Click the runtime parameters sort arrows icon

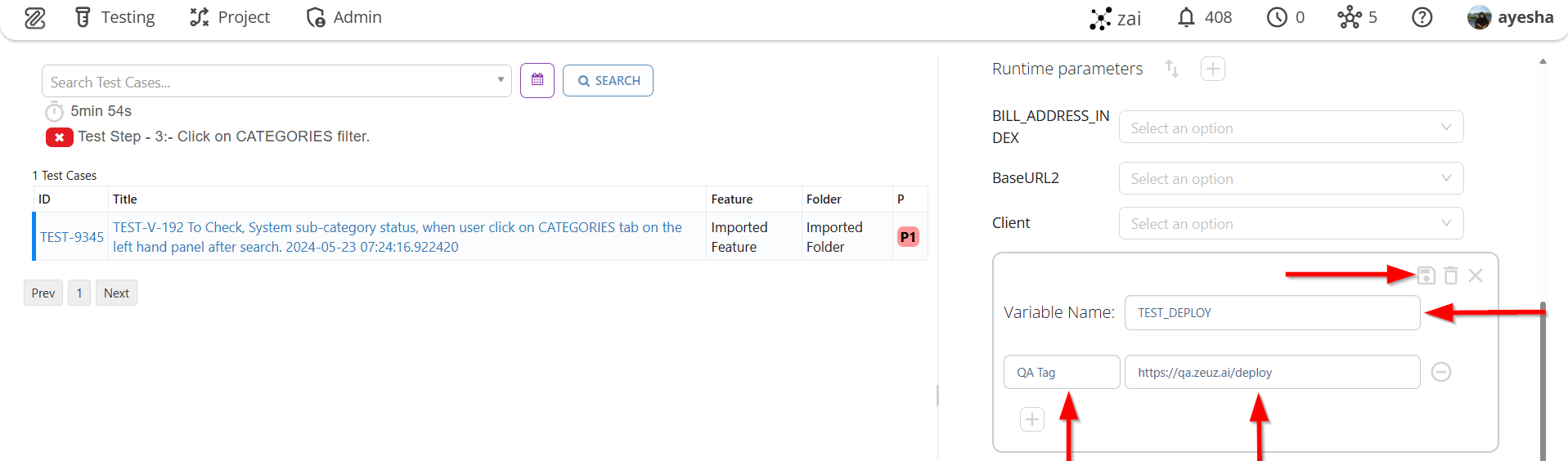(x=1172, y=69)
